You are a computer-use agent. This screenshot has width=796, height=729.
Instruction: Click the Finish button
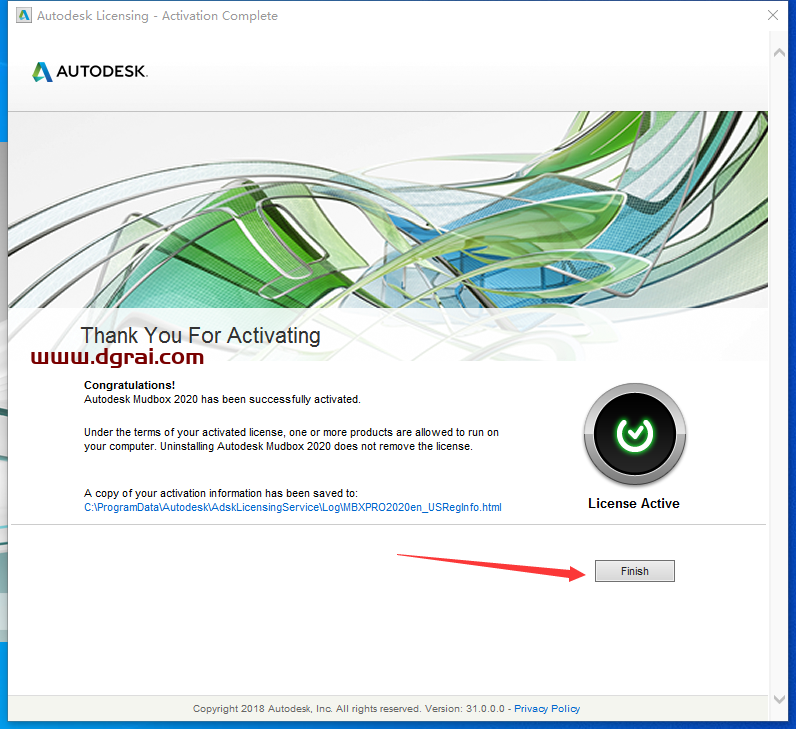[x=635, y=571]
